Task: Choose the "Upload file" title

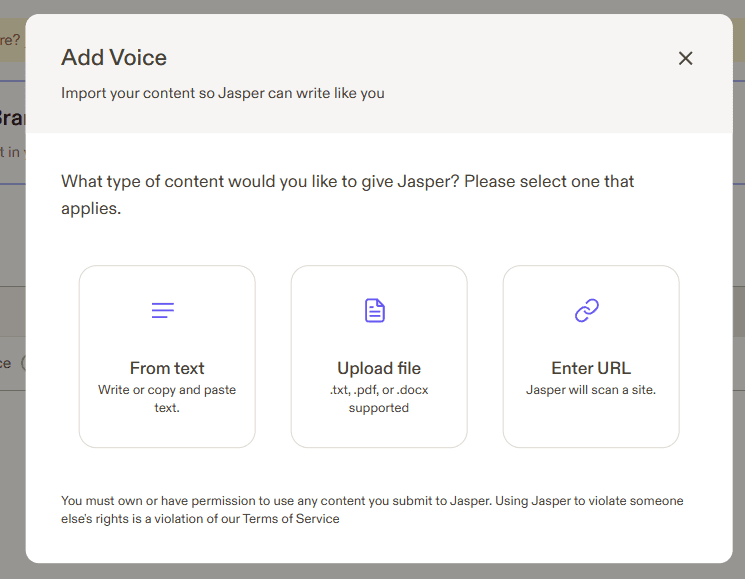Action: click(x=379, y=368)
